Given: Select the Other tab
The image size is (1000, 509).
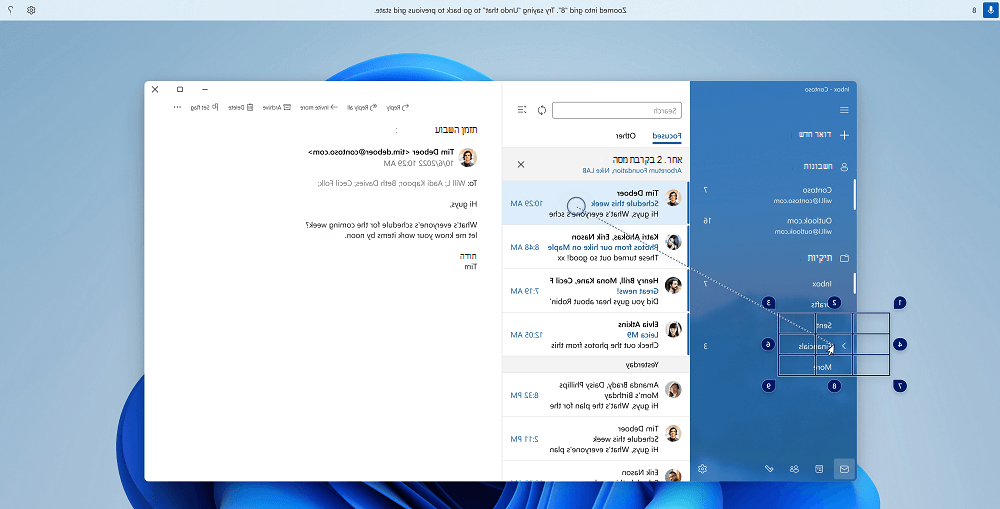Looking at the screenshot, I should click(625, 136).
